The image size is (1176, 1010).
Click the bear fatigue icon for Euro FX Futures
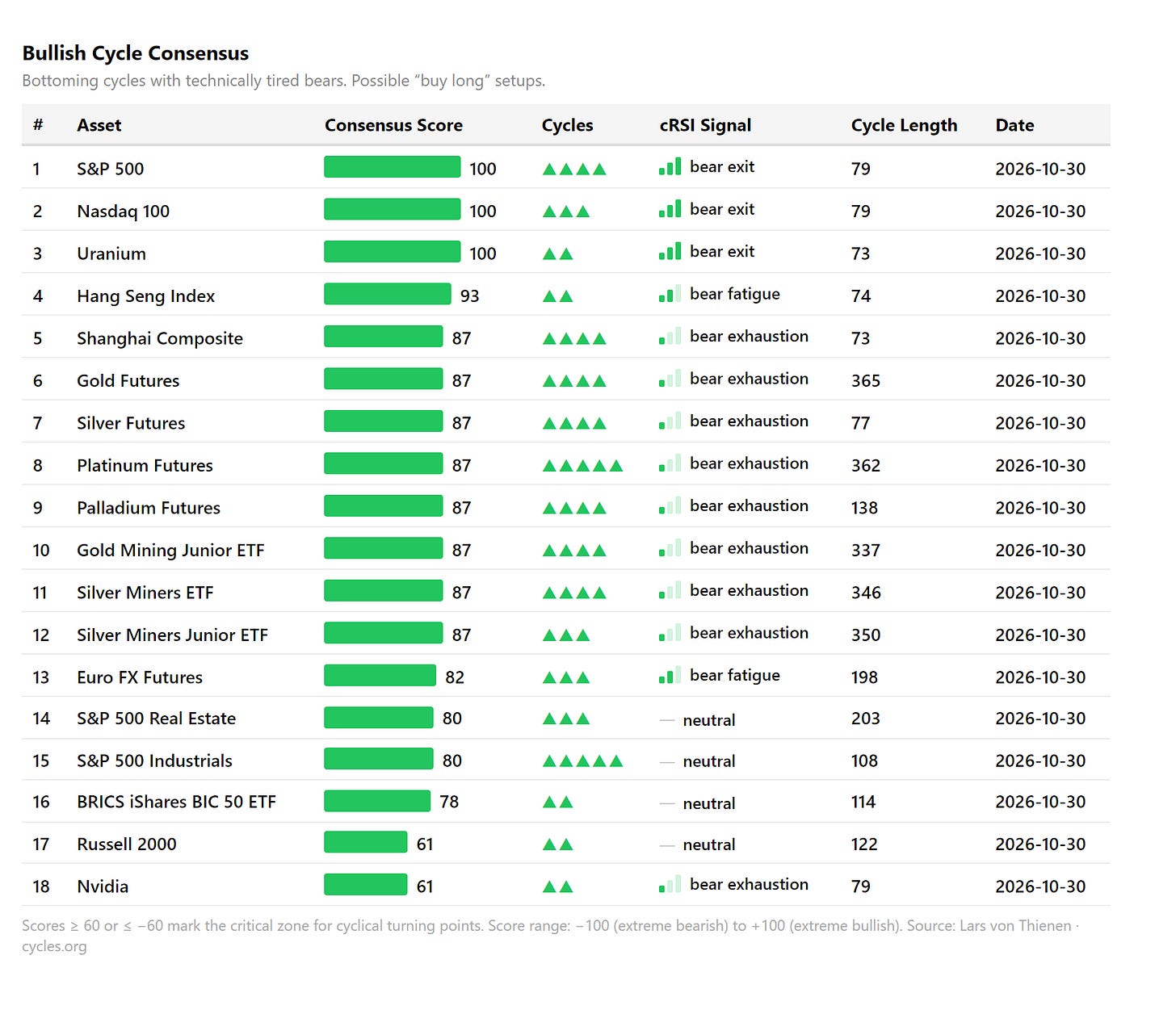click(x=670, y=675)
